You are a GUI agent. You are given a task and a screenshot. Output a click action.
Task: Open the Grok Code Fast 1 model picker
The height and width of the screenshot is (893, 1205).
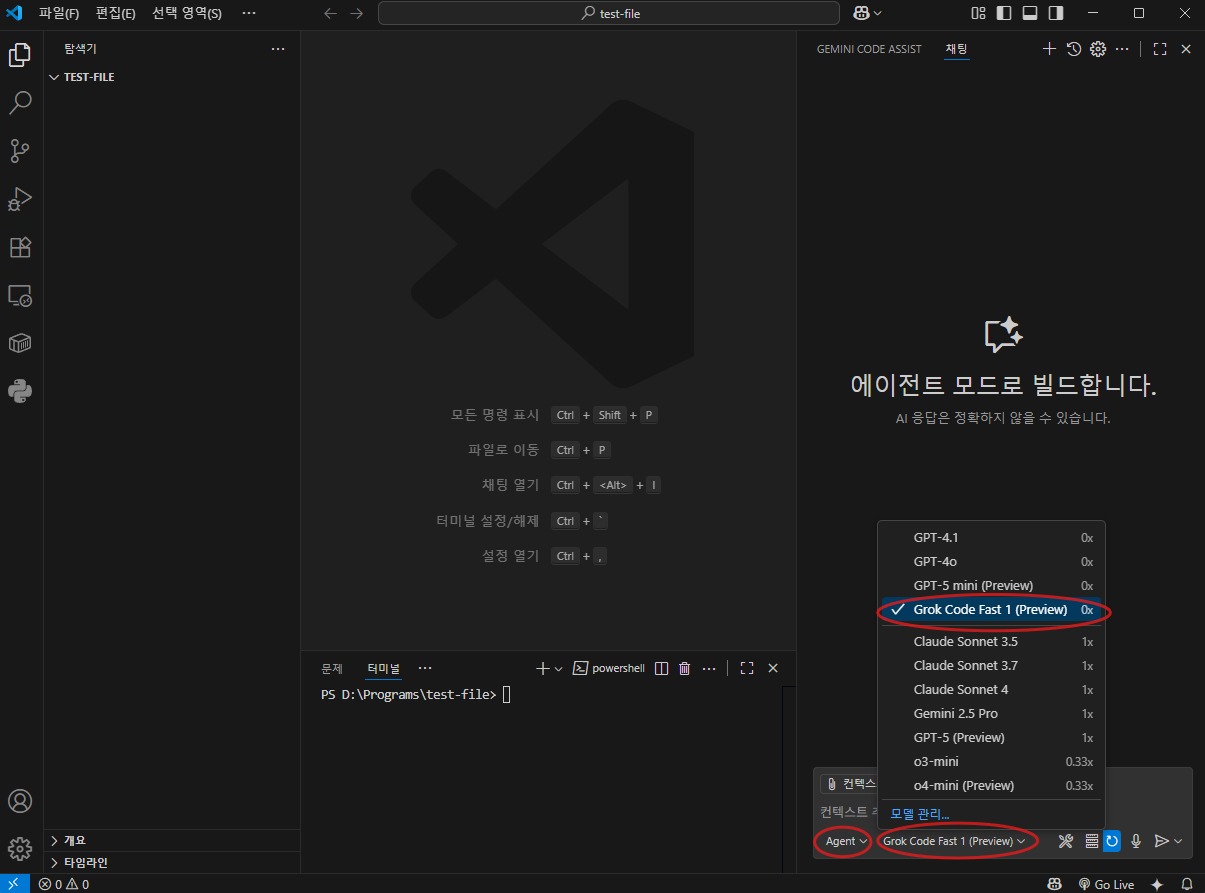pyautogui.click(x=954, y=841)
